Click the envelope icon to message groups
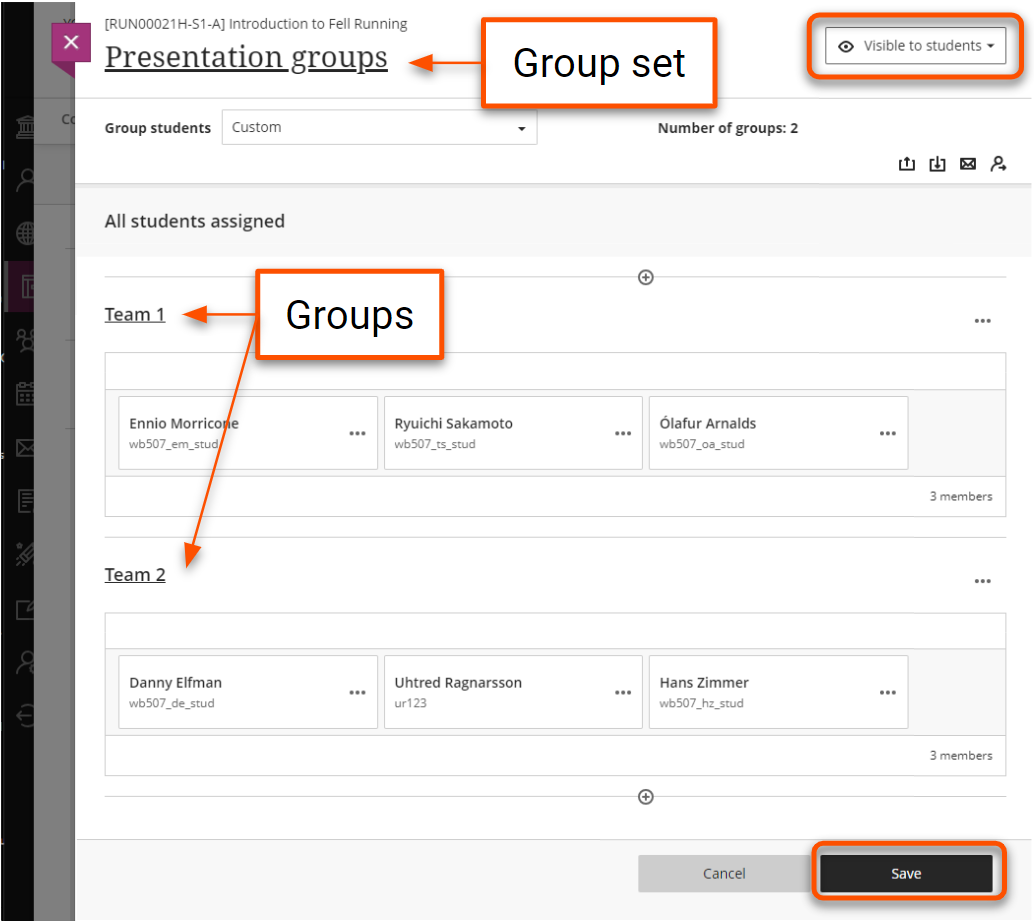The width and height of the screenshot is (1034, 921). tap(967, 164)
